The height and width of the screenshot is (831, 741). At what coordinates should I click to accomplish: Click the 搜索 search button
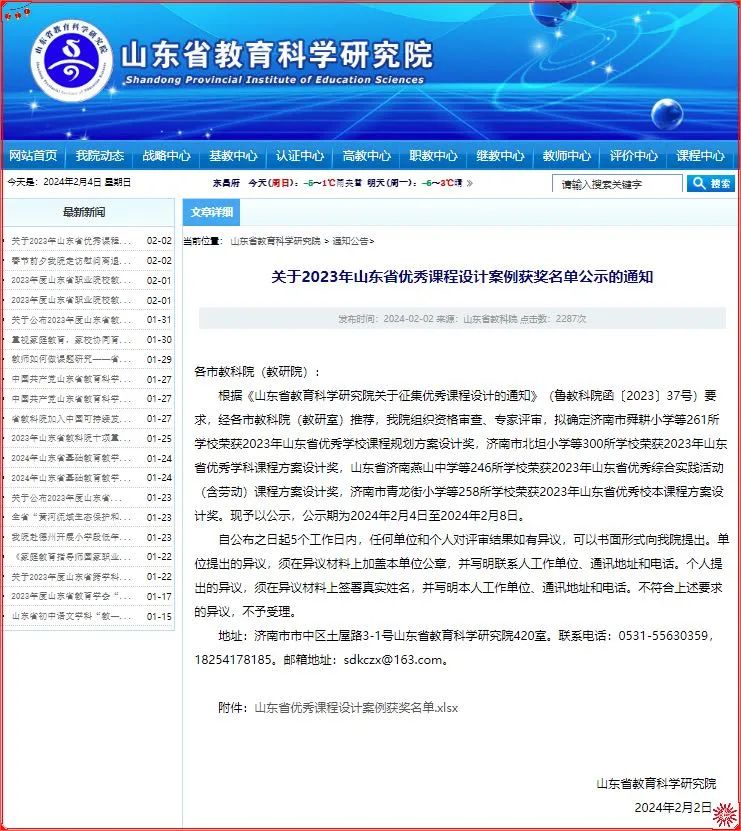[711, 183]
